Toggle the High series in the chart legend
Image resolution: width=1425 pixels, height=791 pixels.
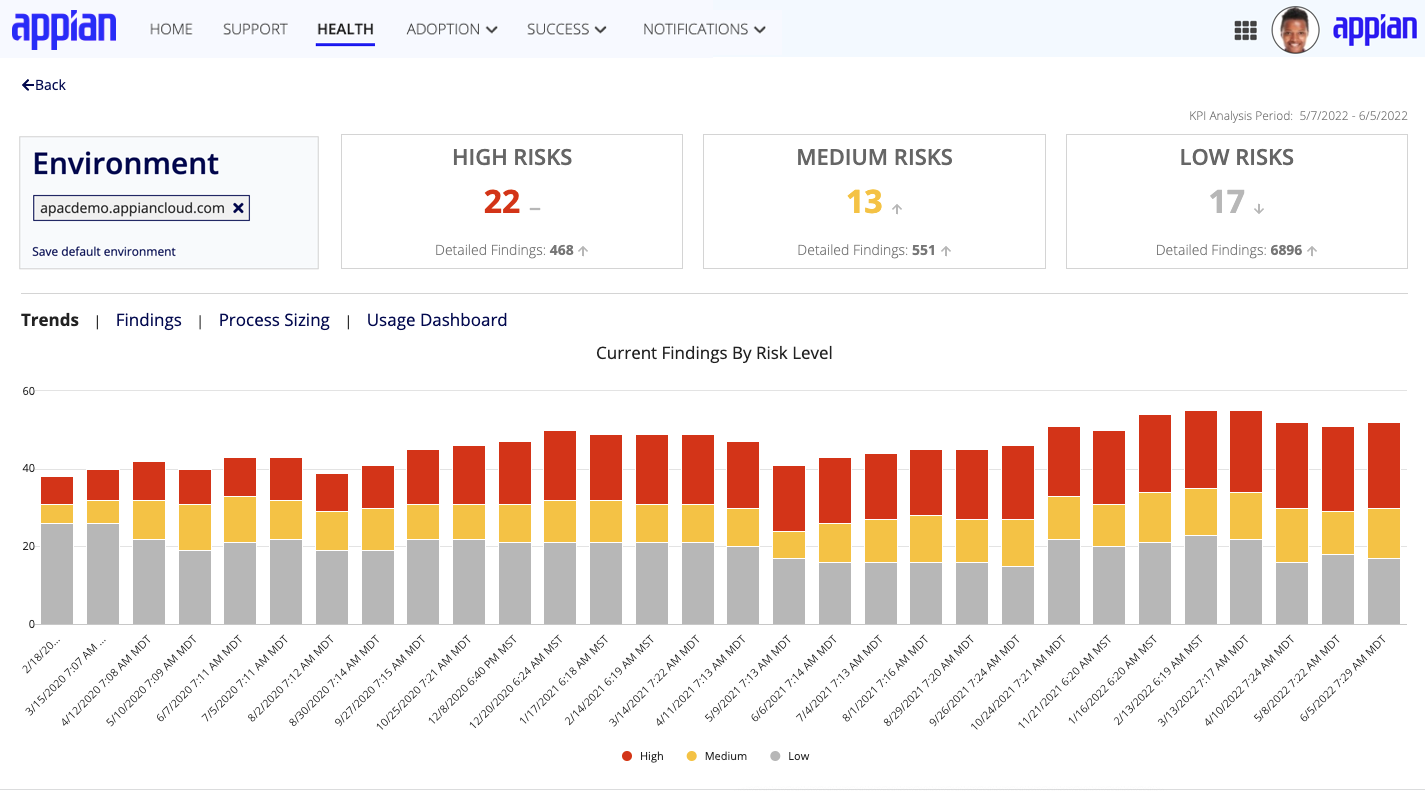click(x=642, y=756)
